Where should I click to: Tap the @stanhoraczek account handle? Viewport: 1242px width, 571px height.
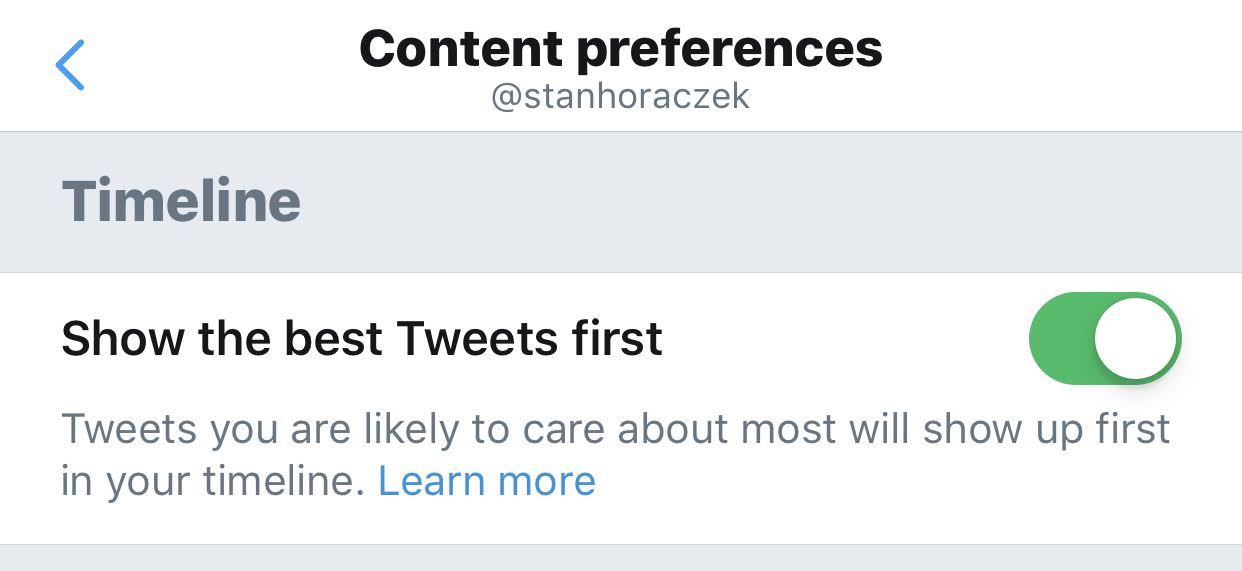620,97
